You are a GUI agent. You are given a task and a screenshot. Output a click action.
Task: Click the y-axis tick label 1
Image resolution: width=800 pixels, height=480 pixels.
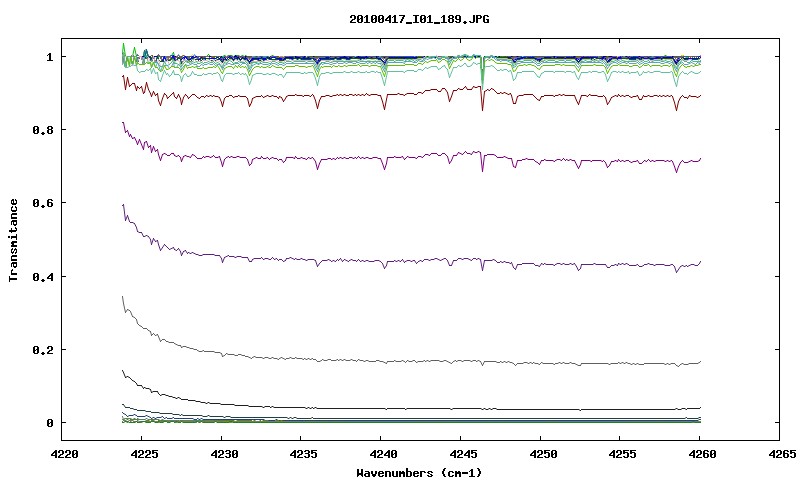[49, 57]
